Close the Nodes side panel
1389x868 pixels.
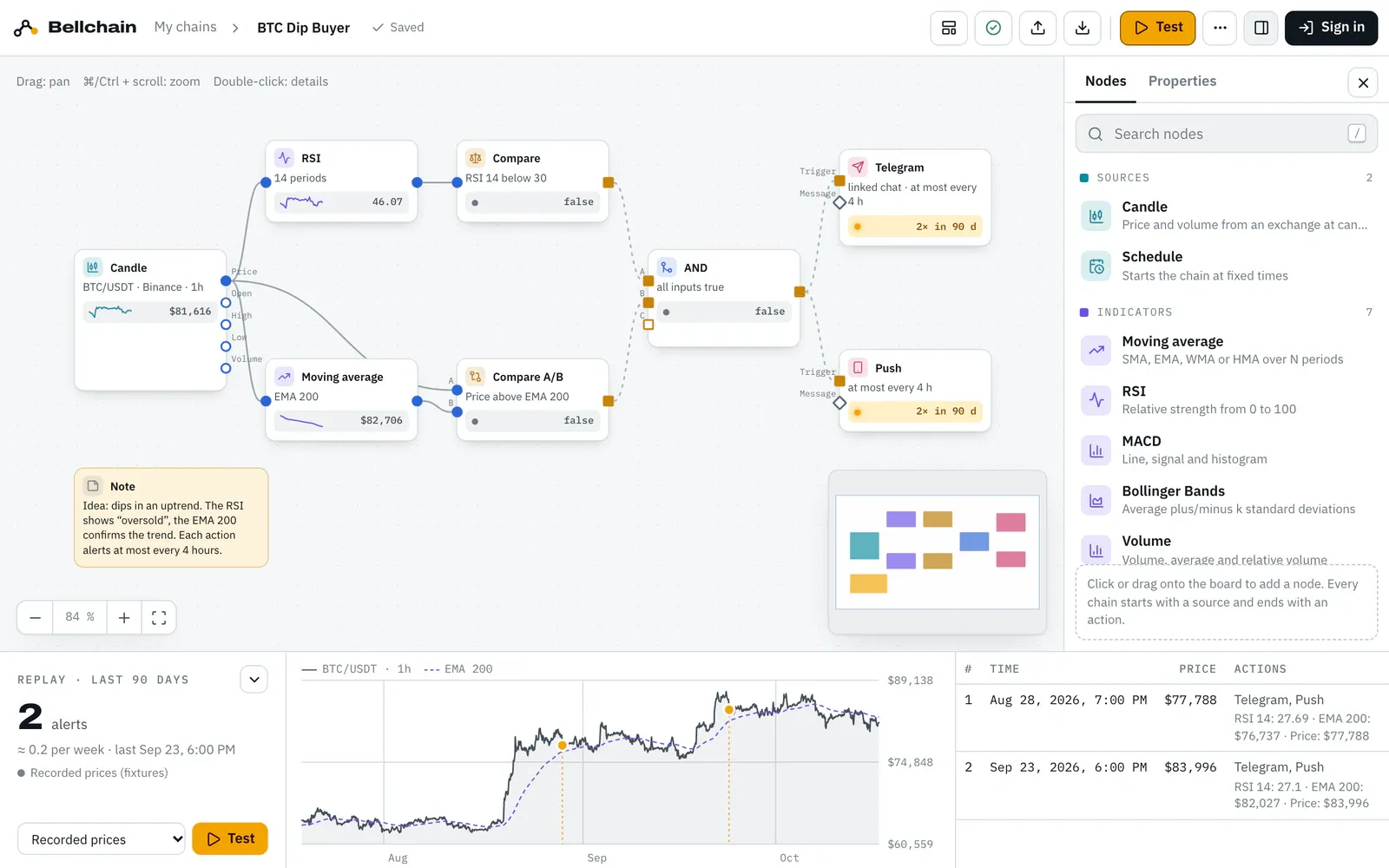point(1363,82)
